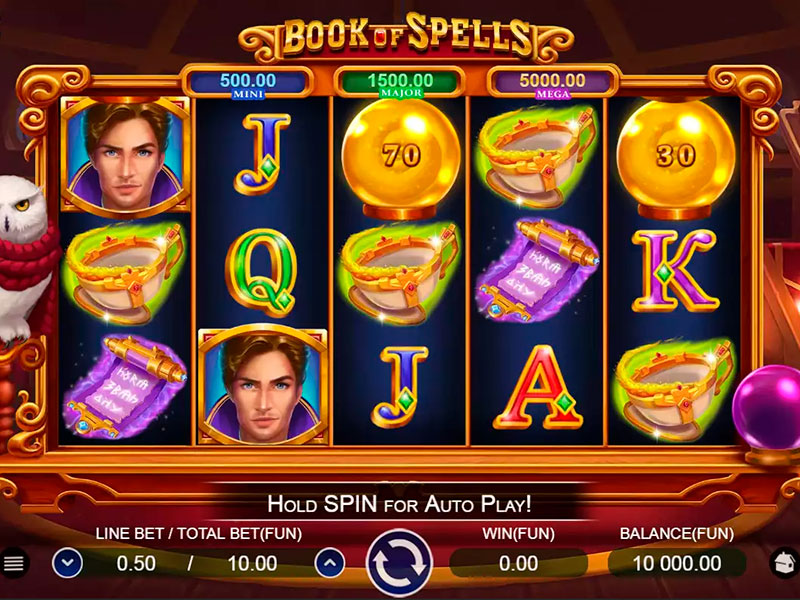Viewport: 800px width, 600px height.
Task: Increase bet with the up chevron
Action: pyautogui.click(x=330, y=563)
